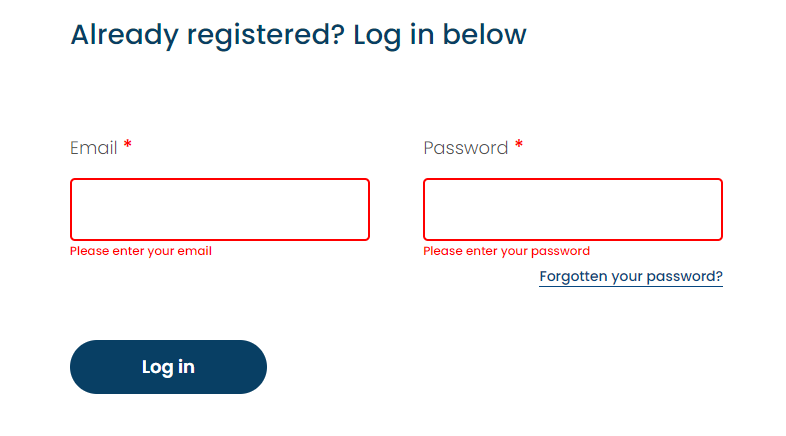Click the page heading about logging in
The height and width of the screenshot is (436, 786).
coord(298,35)
